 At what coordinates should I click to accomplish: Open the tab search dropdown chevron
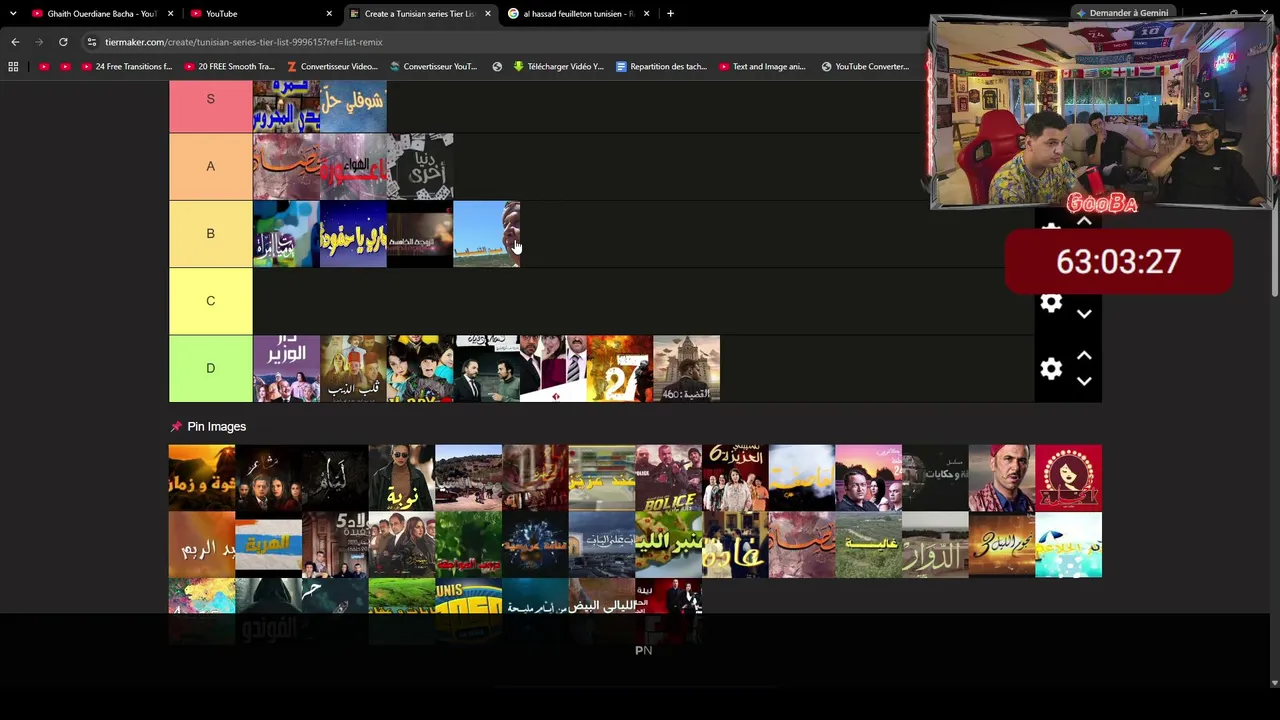(13, 14)
